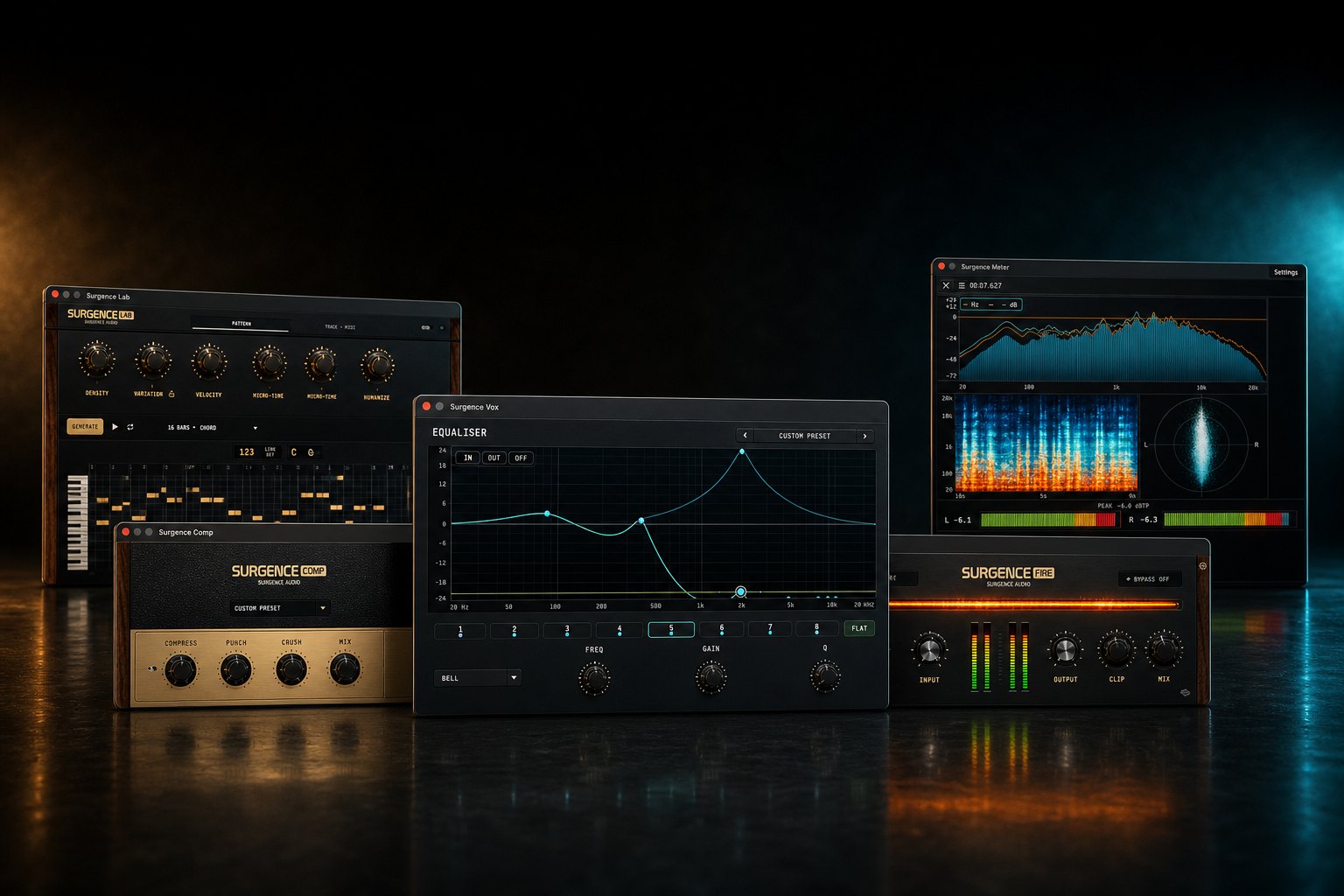Click the MIX knob in Surgence Comp
1344x896 pixels.
pyautogui.click(x=345, y=669)
